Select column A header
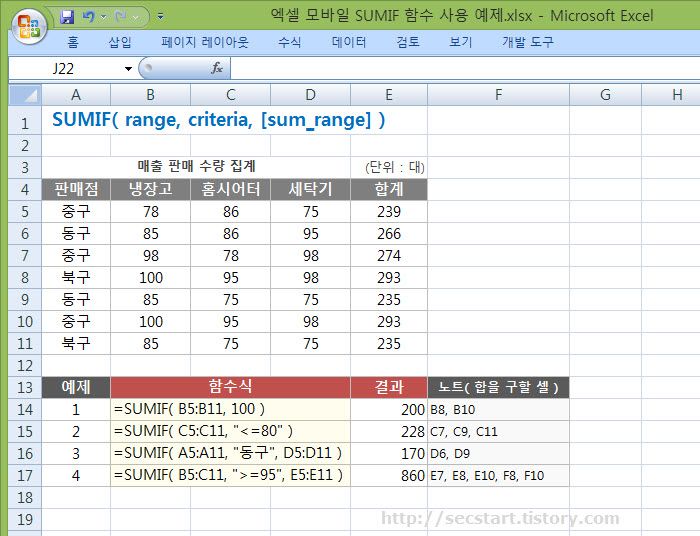The height and width of the screenshot is (536, 700). (x=76, y=95)
